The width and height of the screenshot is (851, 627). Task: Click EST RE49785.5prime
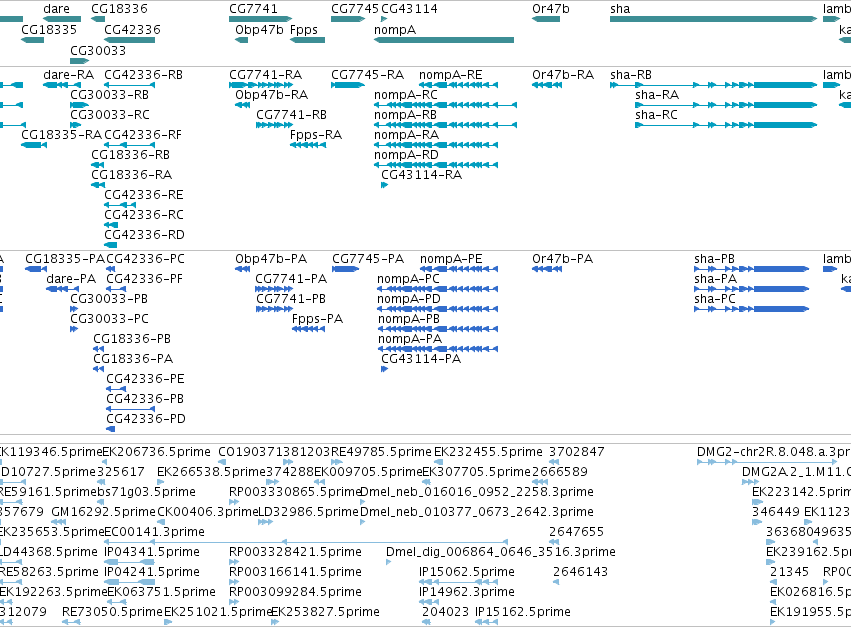click(x=381, y=452)
